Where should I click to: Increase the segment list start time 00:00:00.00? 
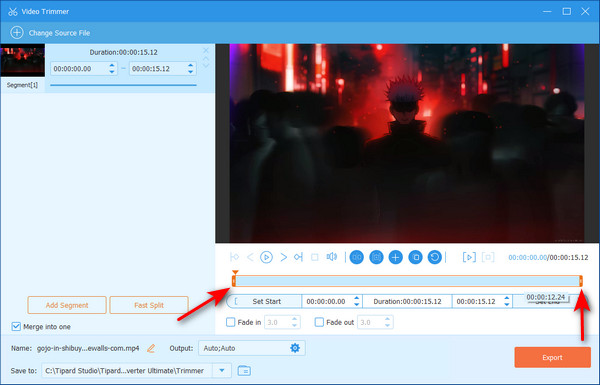(x=112, y=66)
